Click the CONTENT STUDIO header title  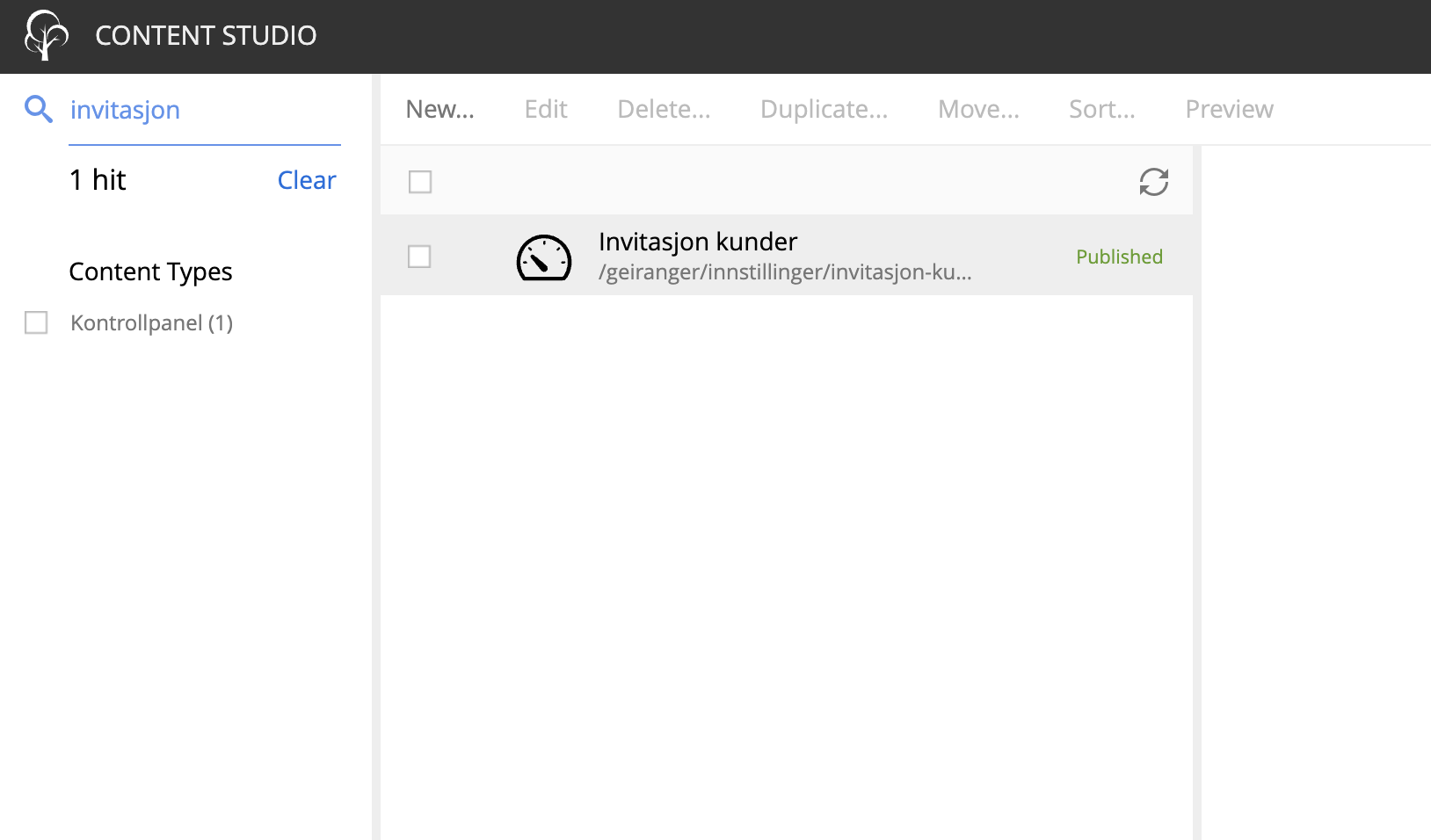point(206,35)
